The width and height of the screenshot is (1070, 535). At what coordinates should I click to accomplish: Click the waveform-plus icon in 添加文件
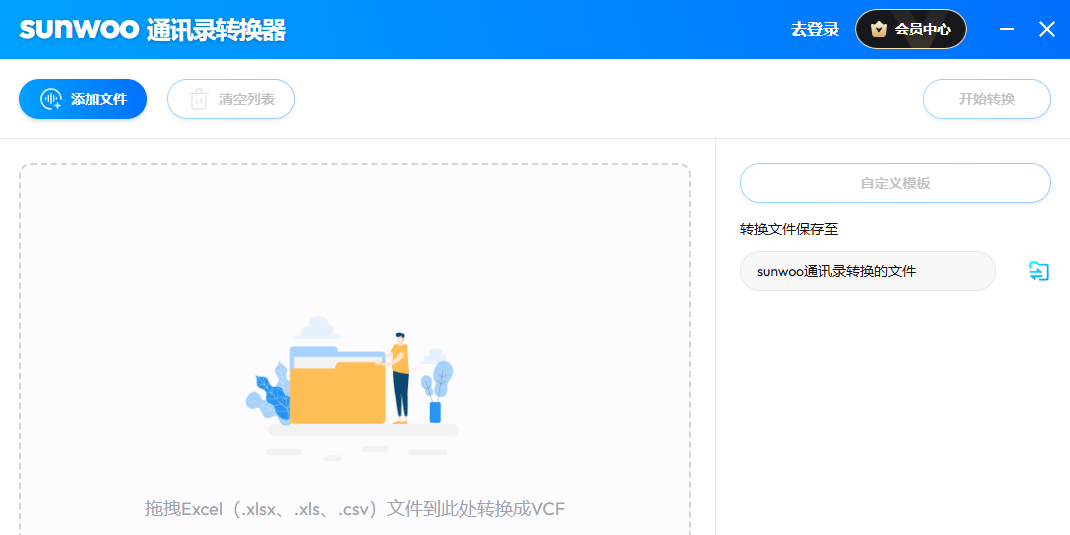pos(51,99)
